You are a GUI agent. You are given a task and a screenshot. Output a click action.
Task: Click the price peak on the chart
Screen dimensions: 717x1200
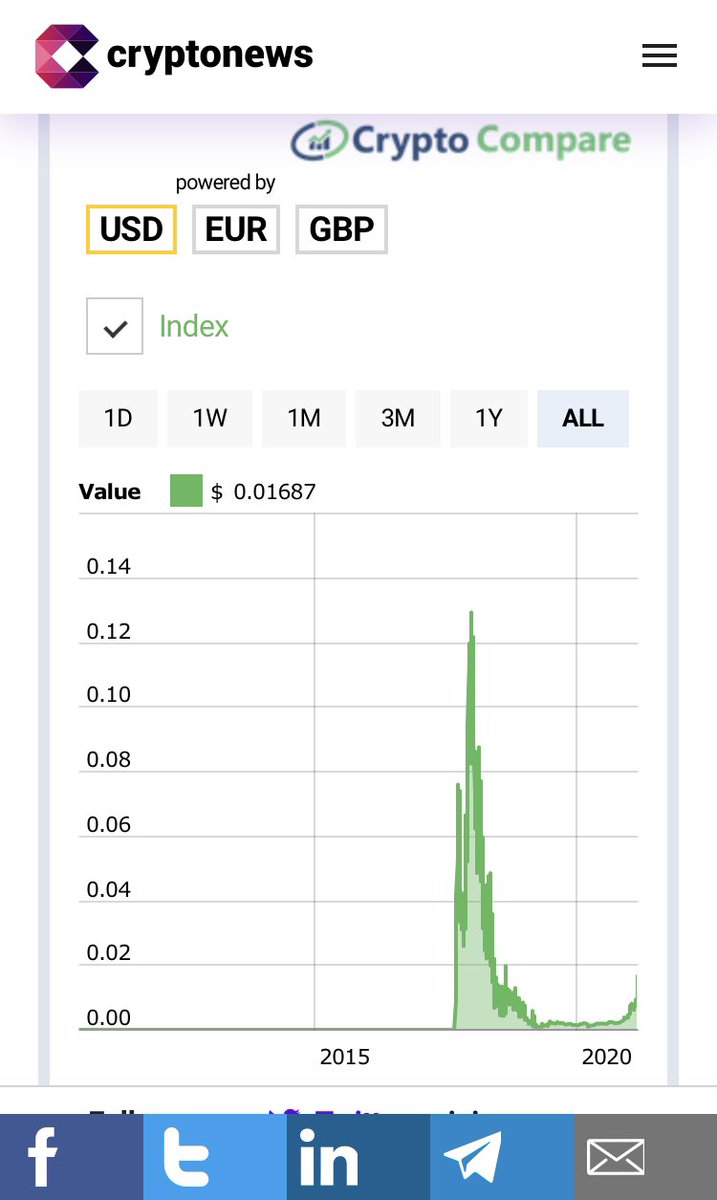tap(470, 613)
